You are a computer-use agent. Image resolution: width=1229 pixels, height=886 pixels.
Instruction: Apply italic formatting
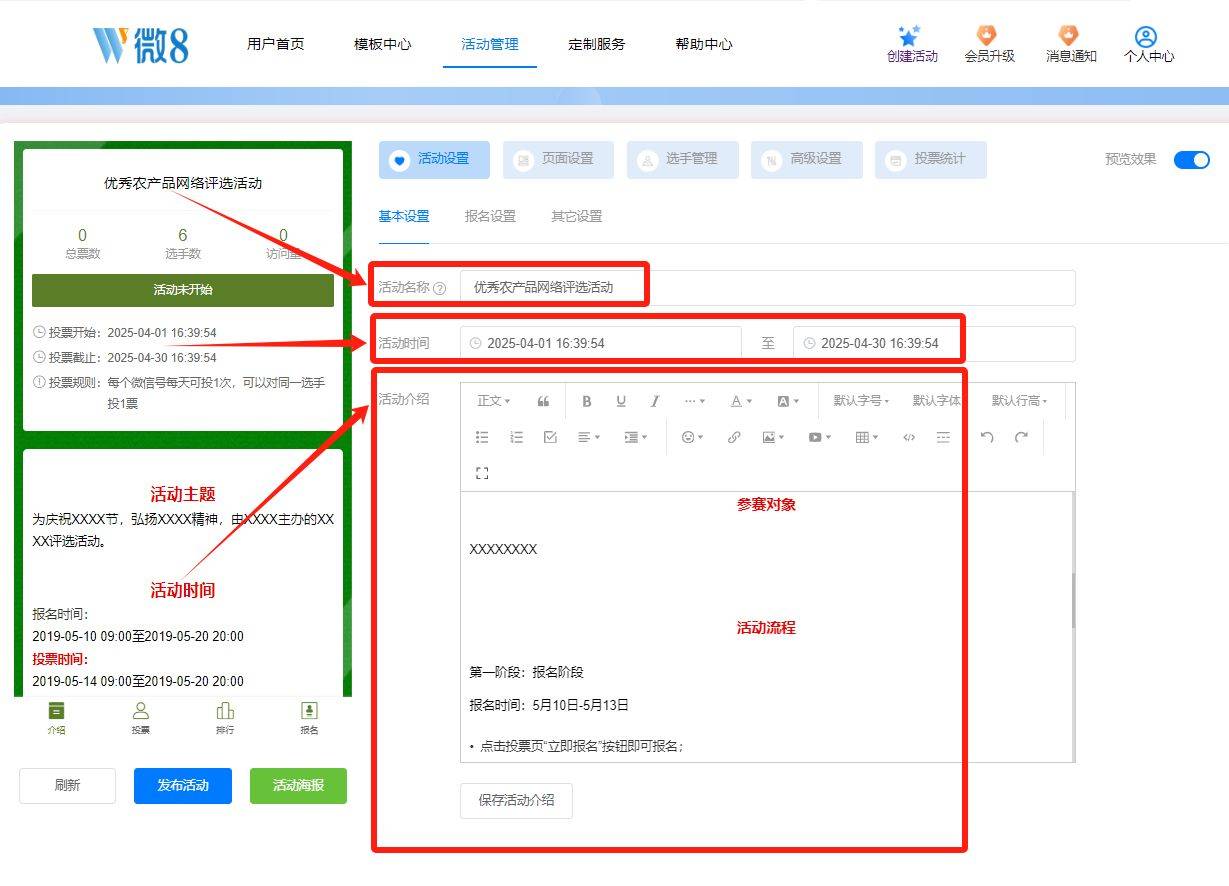(x=654, y=401)
